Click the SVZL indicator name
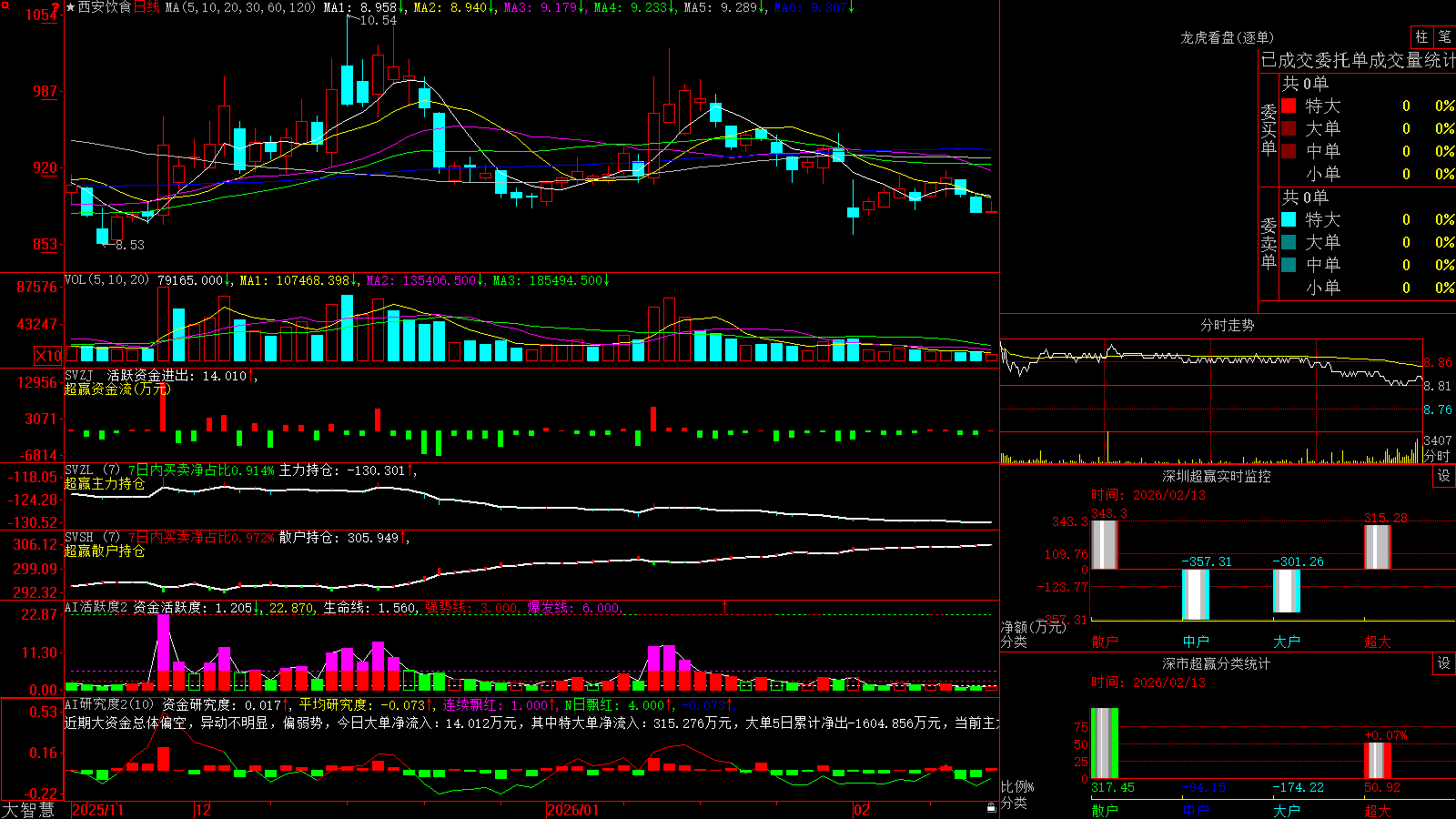Viewport: 1456px width, 819px height. 79,470
